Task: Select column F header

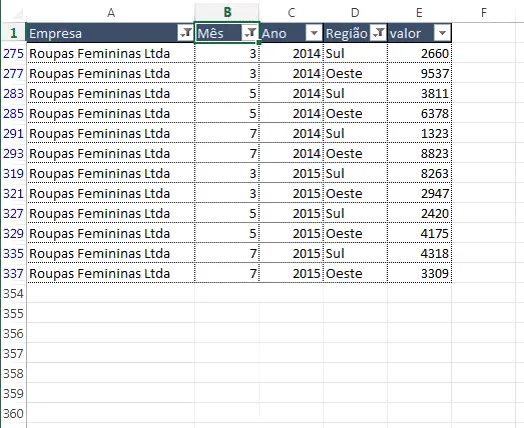Action: coord(484,13)
